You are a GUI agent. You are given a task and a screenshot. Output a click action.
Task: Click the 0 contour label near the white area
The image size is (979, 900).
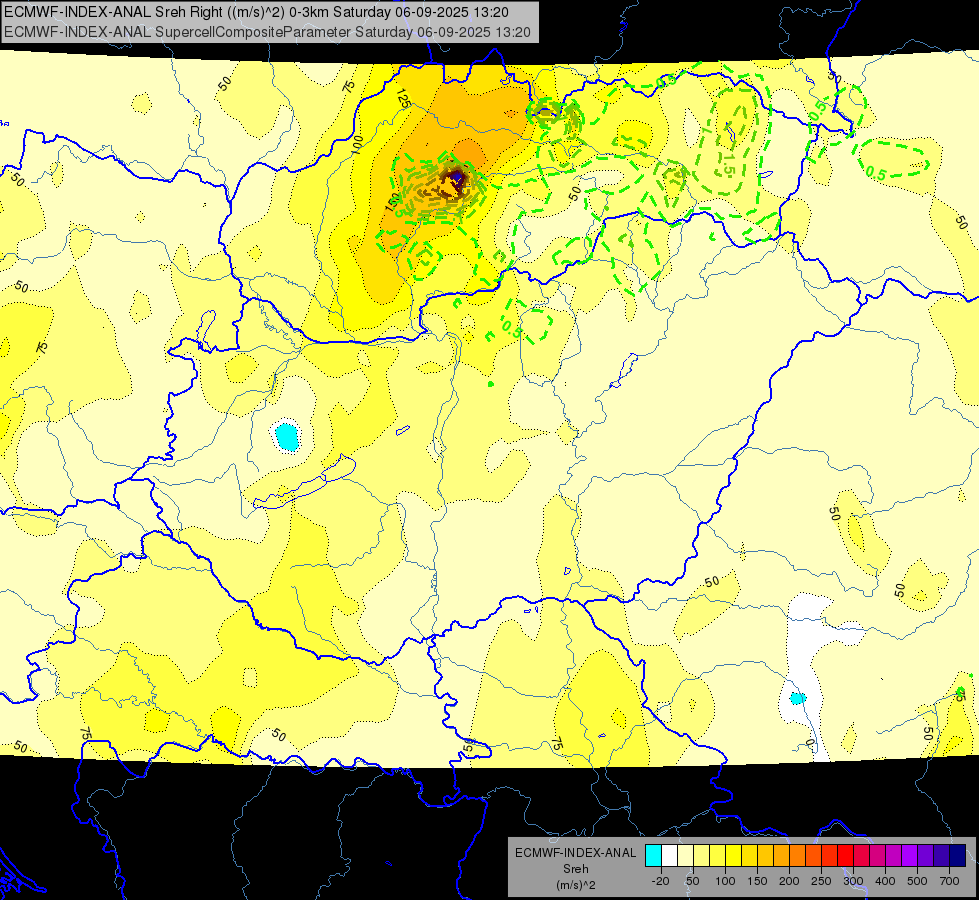tap(810, 743)
